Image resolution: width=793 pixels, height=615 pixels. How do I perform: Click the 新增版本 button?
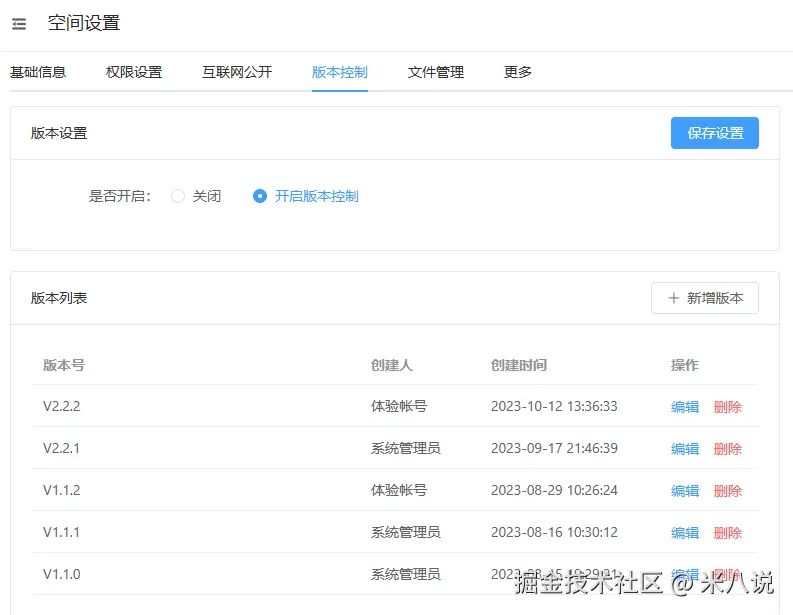(x=704, y=298)
